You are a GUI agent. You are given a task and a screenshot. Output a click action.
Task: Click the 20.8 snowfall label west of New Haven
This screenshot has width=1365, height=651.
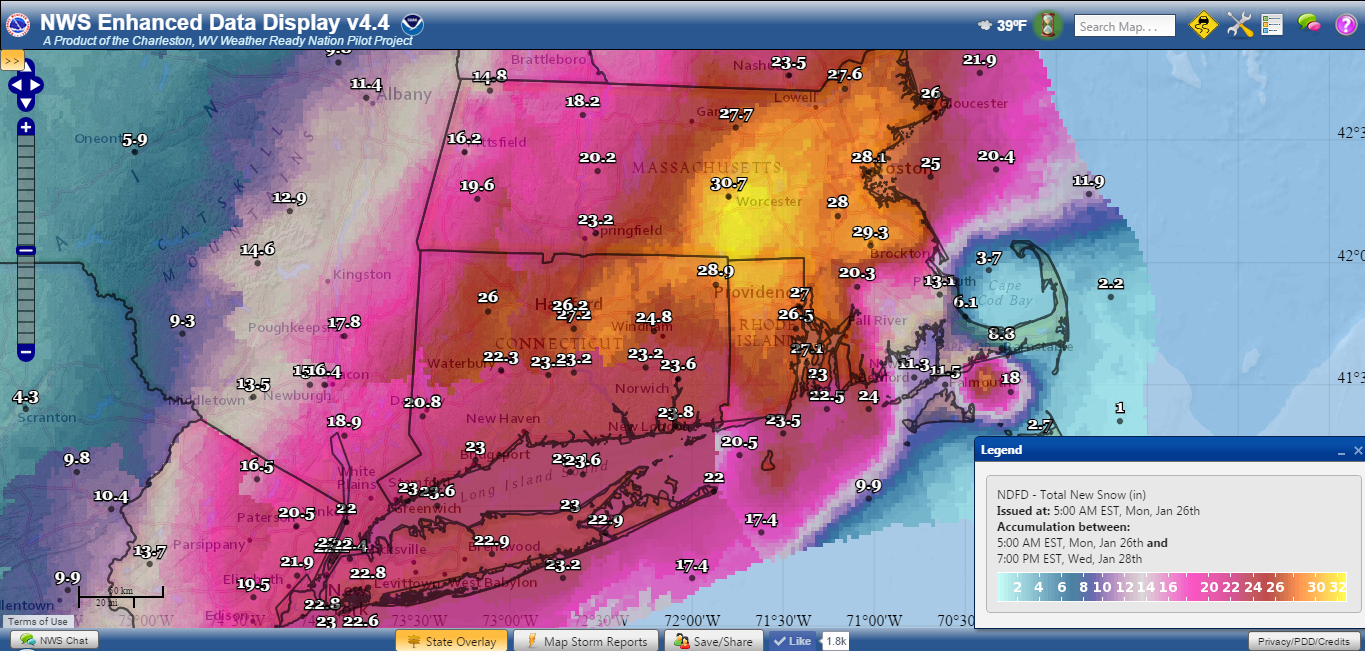pos(422,402)
